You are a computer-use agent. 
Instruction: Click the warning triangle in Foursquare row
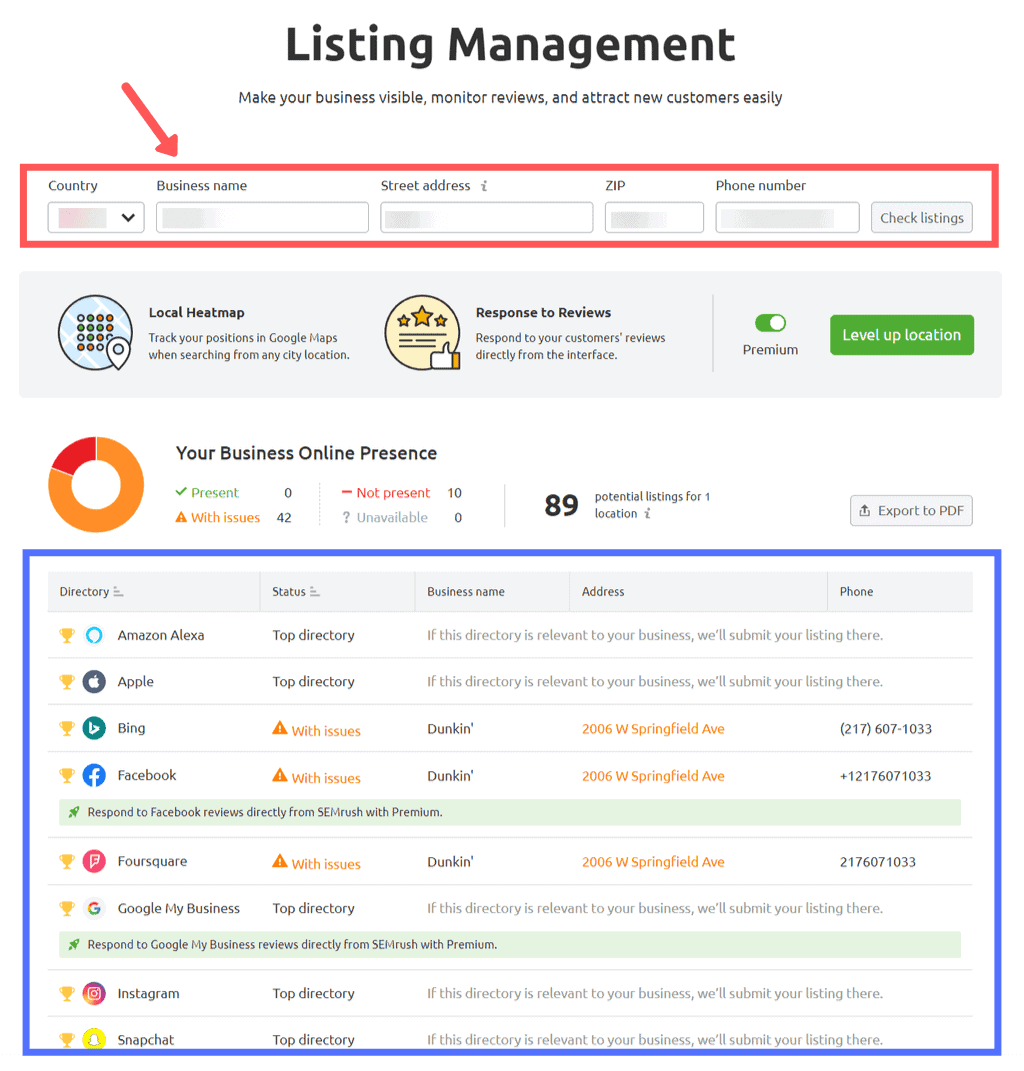(x=280, y=861)
